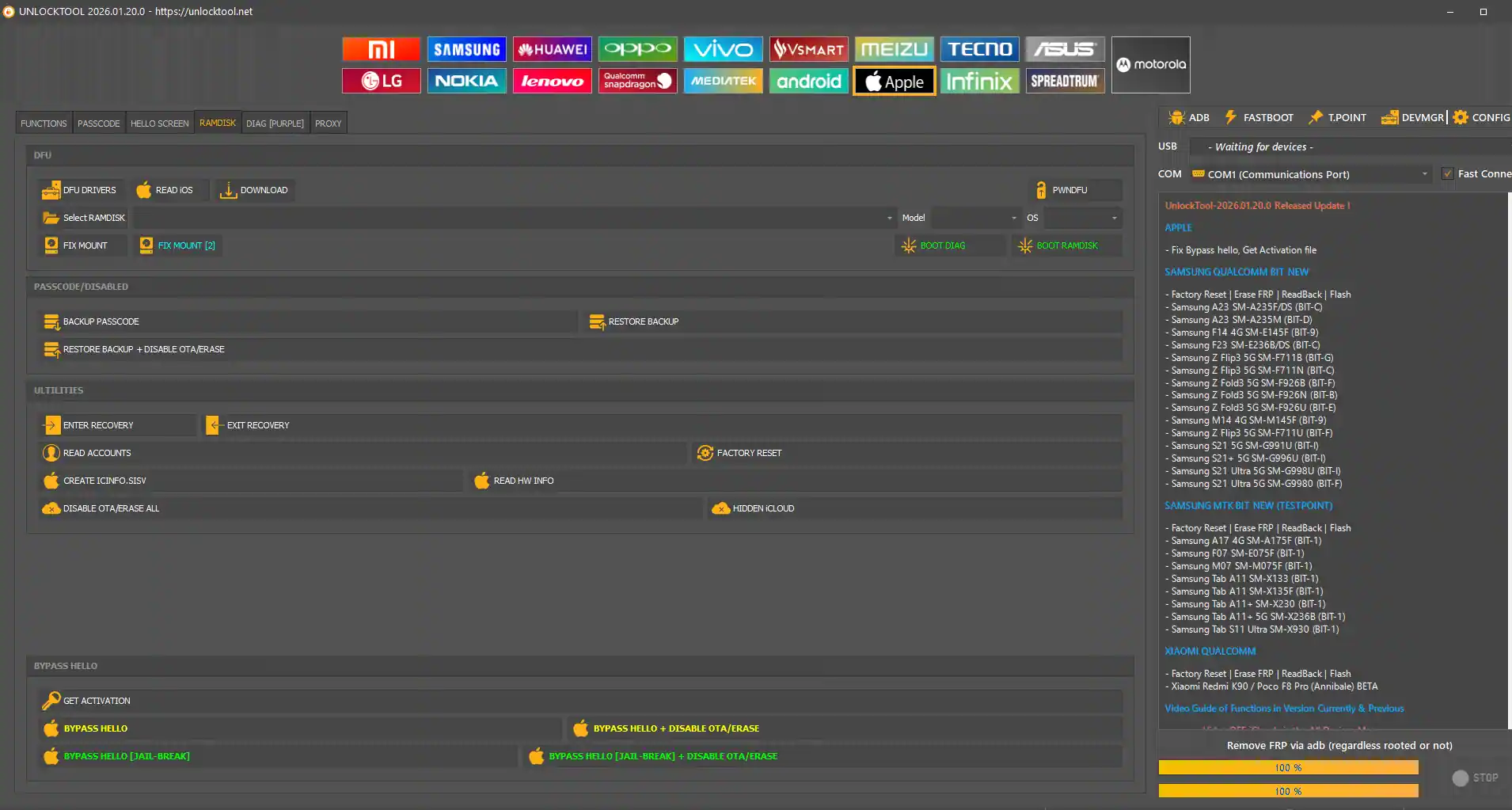Switch to the Hello Screen tab
This screenshot has height=810, width=1512.
[159, 124]
